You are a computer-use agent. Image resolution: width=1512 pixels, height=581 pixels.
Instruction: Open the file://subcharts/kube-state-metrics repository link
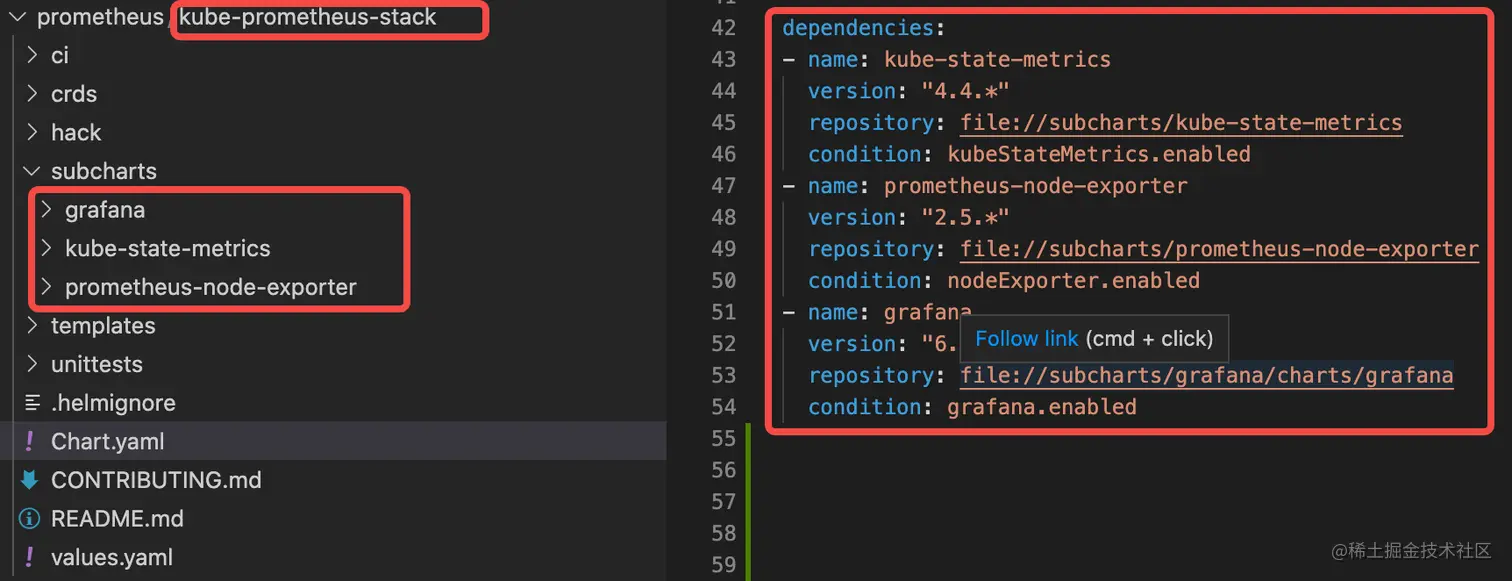click(1181, 123)
